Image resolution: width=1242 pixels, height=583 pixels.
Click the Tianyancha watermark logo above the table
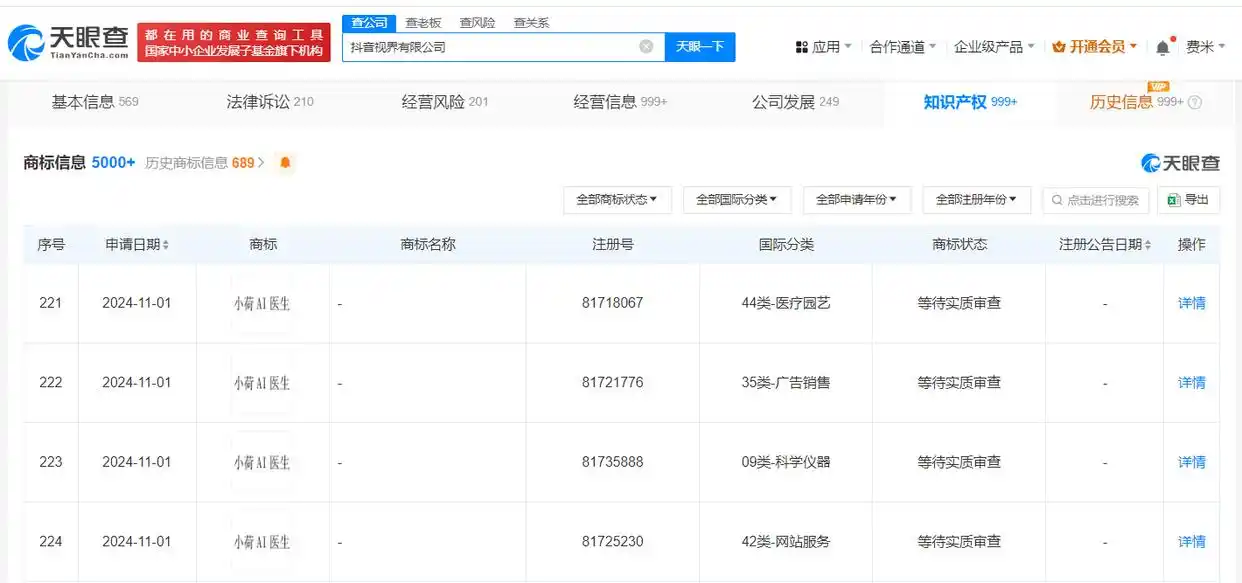(x=1180, y=162)
